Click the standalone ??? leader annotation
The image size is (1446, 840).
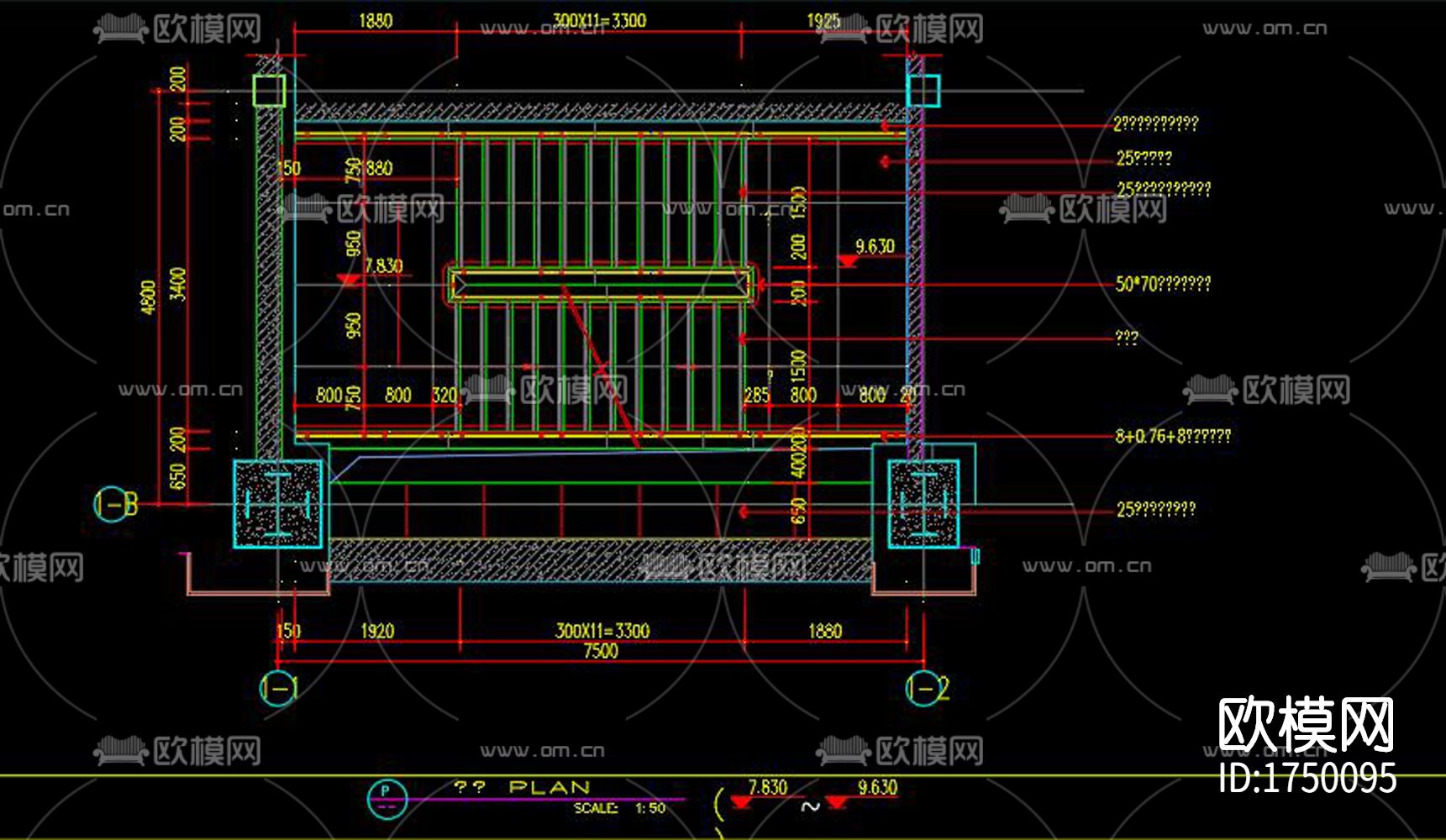[x=1127, y=338]
